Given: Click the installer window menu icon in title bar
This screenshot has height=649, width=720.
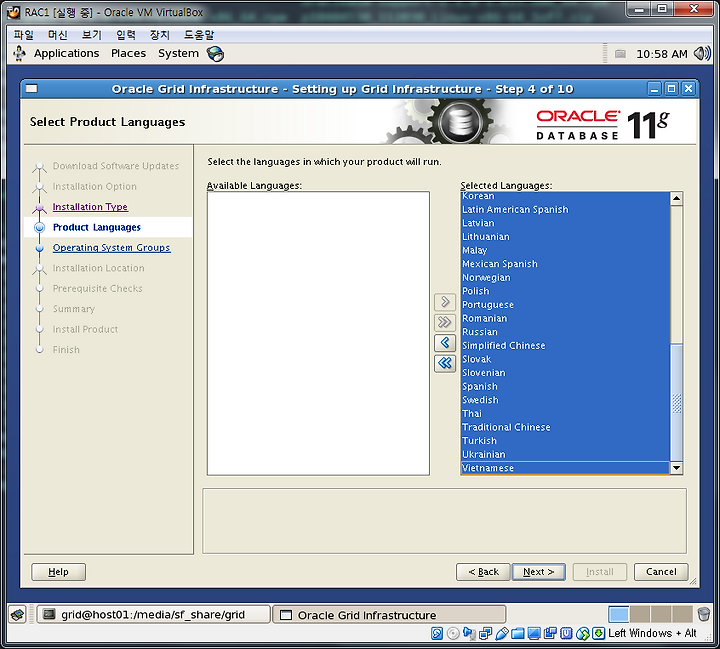Looking at the screenshot, I should click(x=31, y=89).
